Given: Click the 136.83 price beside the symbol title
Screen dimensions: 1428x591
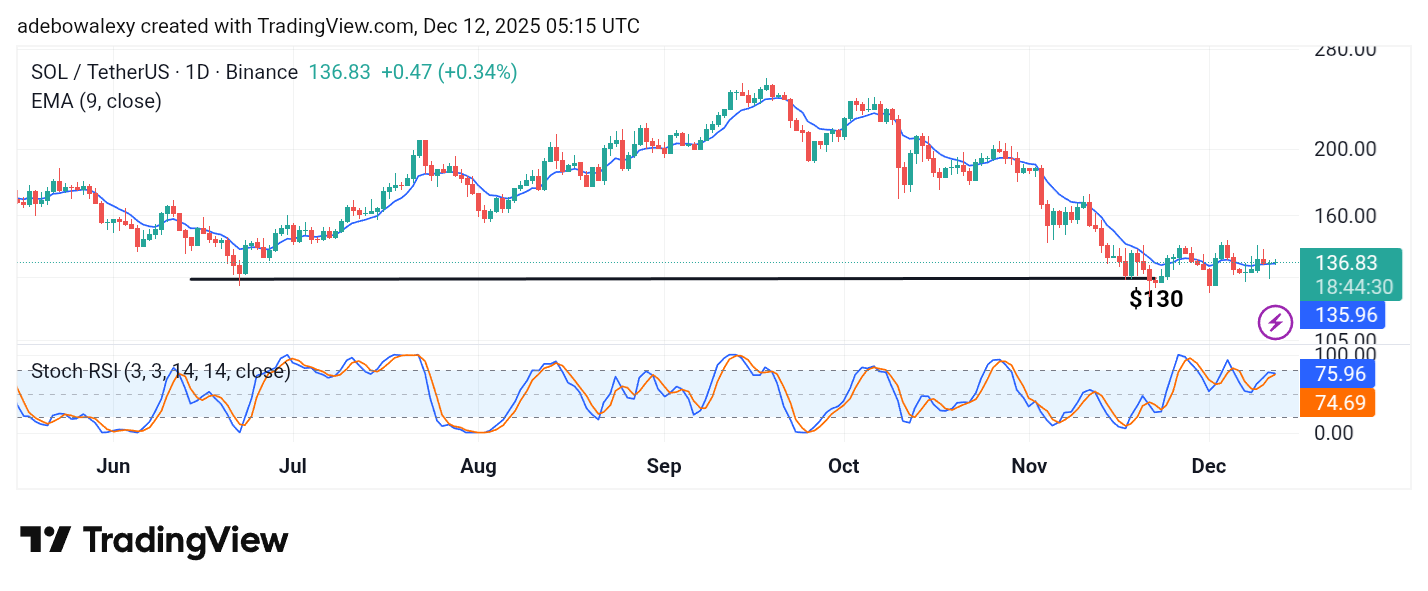Looking at the screenshot, I should (339, 72).
